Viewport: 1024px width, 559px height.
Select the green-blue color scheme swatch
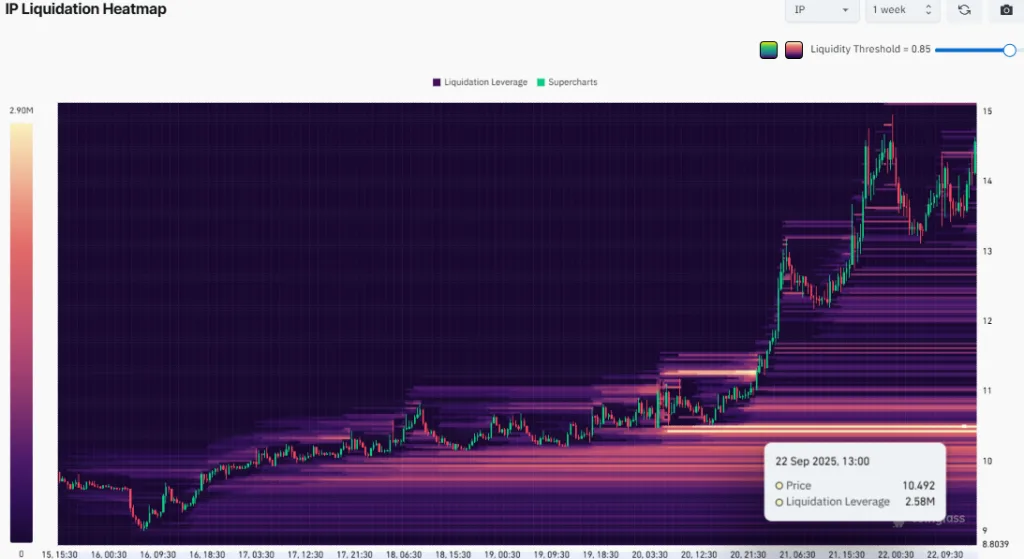[769, 50]
